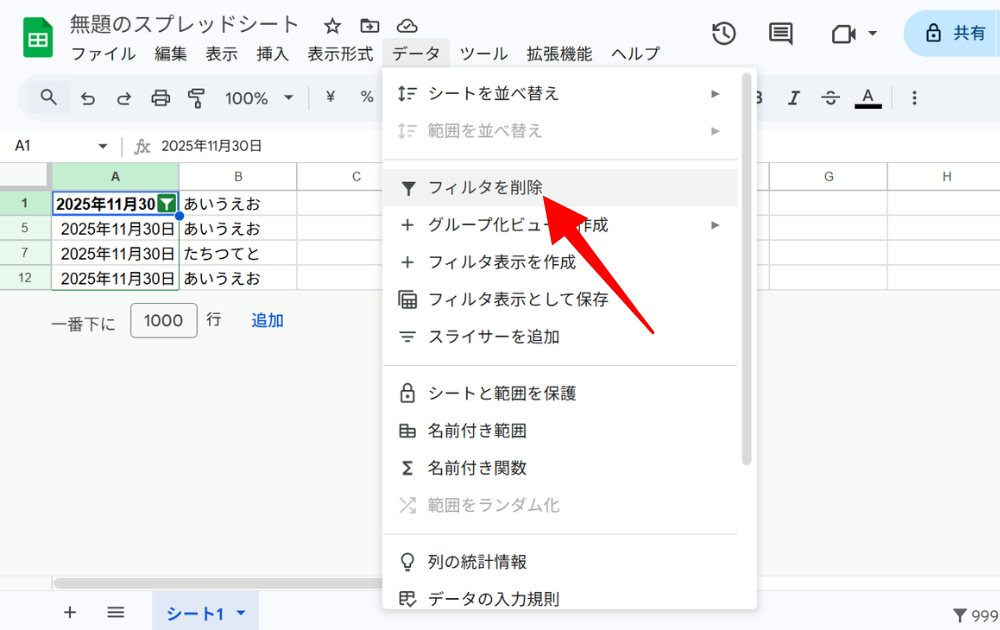Click the cloud document status icon
This screenshot has height=630, width=1000.
(407, 26)
